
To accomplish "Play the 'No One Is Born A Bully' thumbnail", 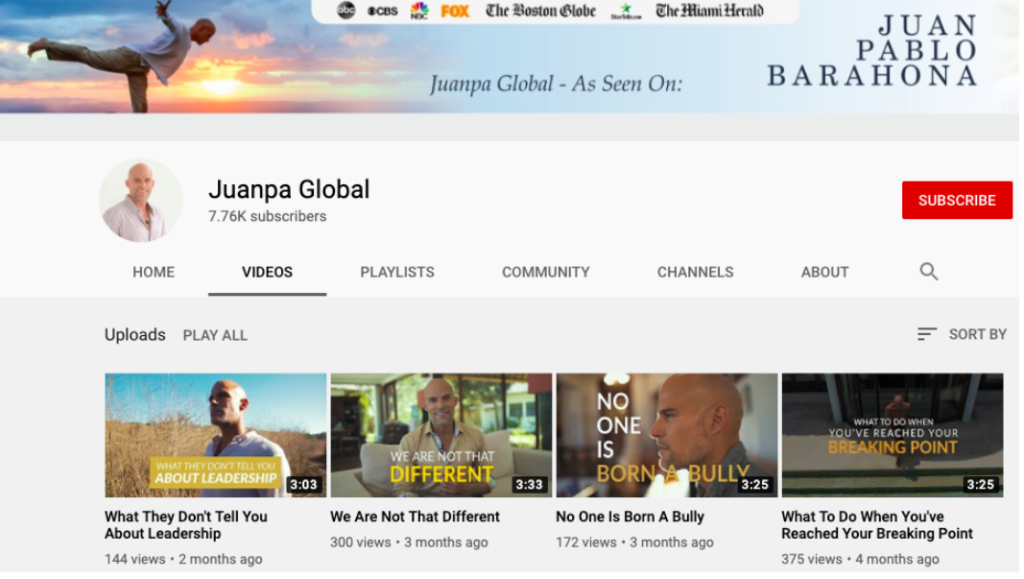I will click(666, 435).
